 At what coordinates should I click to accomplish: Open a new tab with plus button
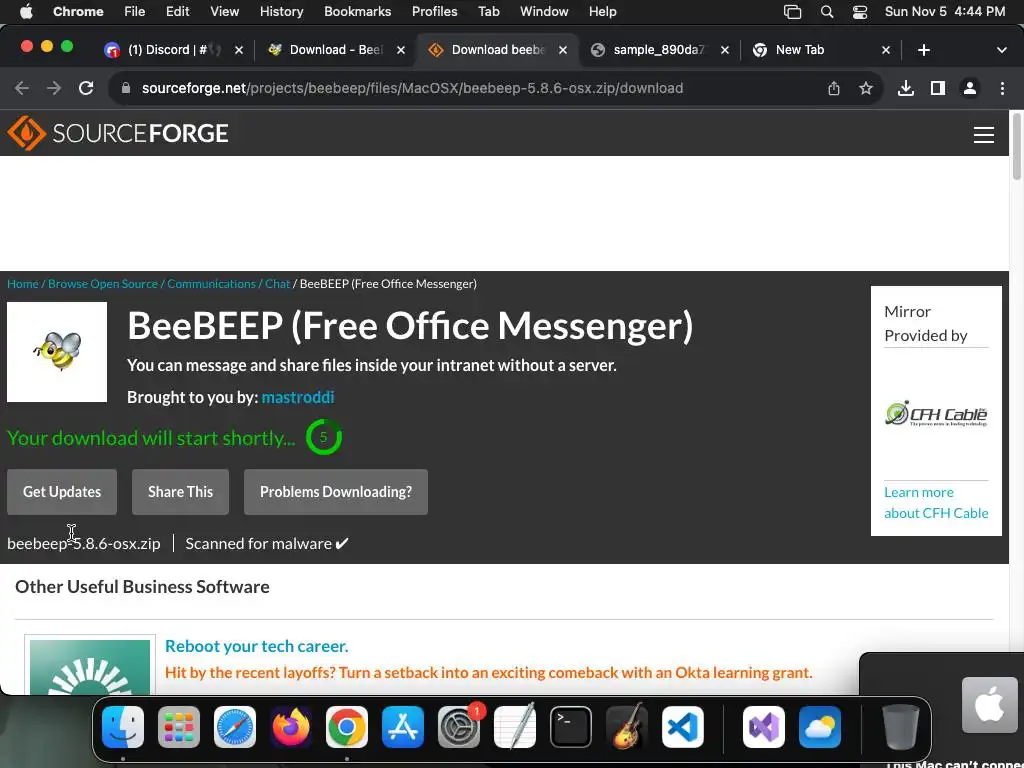click(x=923, y=50)
